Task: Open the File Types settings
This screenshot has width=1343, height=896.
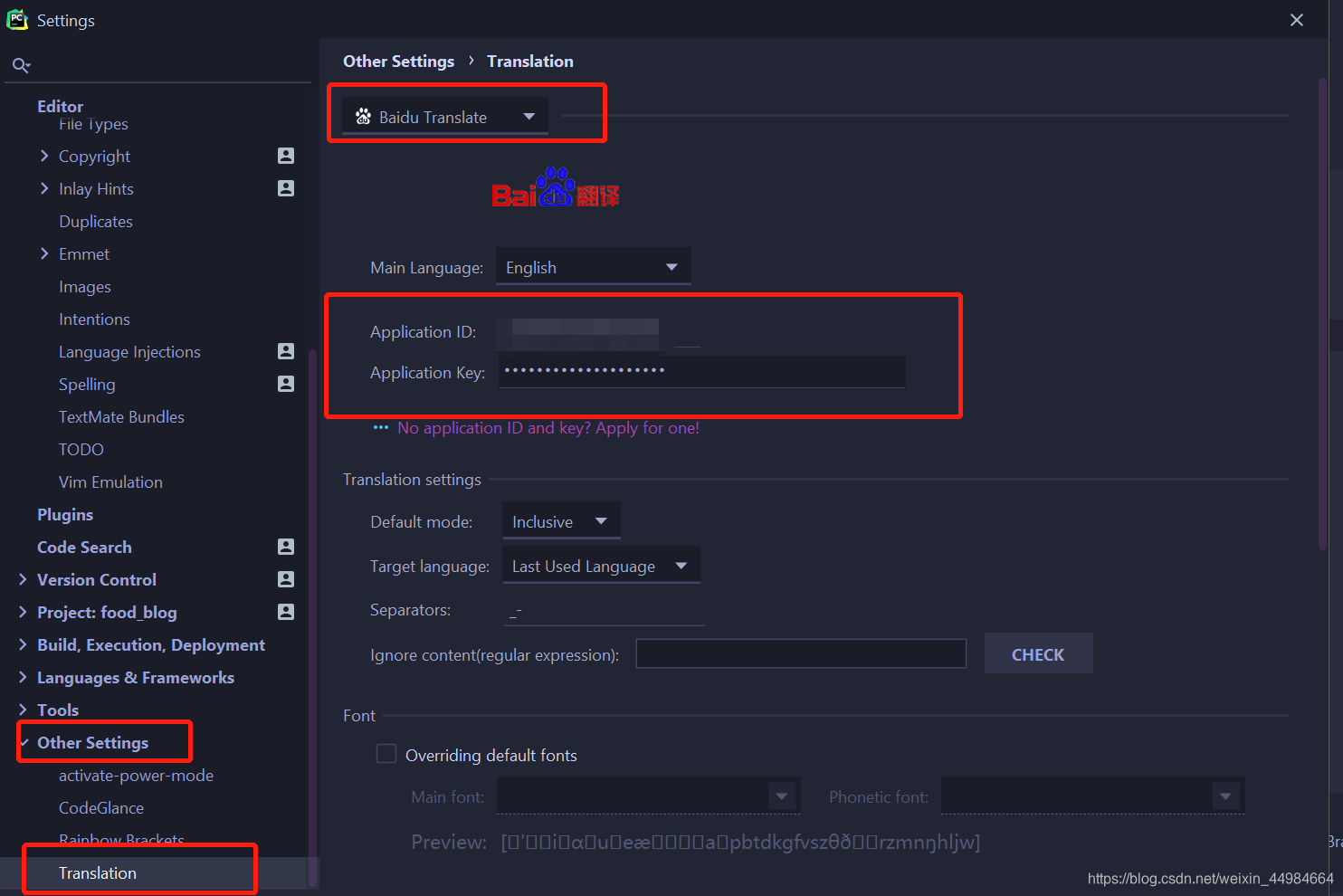Action: tap(93, 124)
